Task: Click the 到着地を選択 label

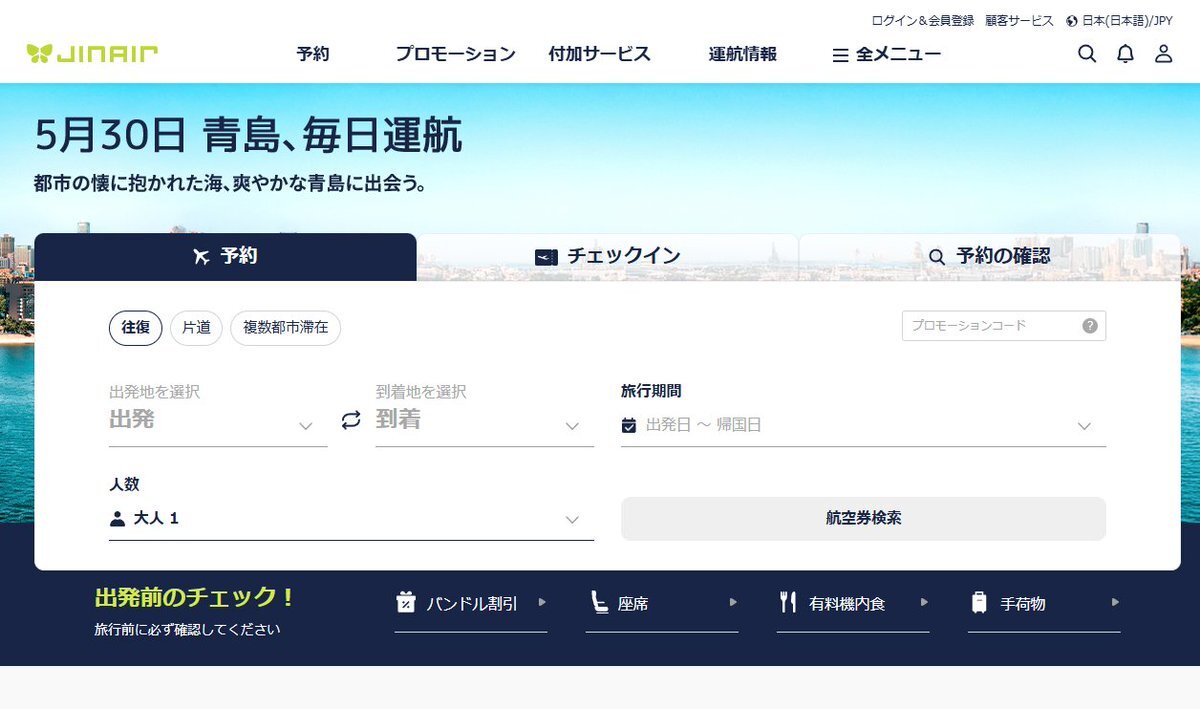Action: [x=421, y=392]
